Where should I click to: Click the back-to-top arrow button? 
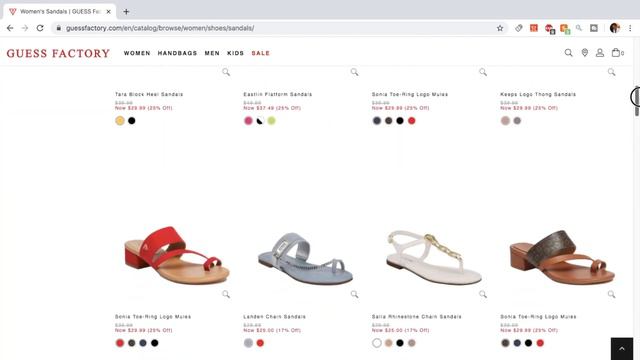pos(622,349)
